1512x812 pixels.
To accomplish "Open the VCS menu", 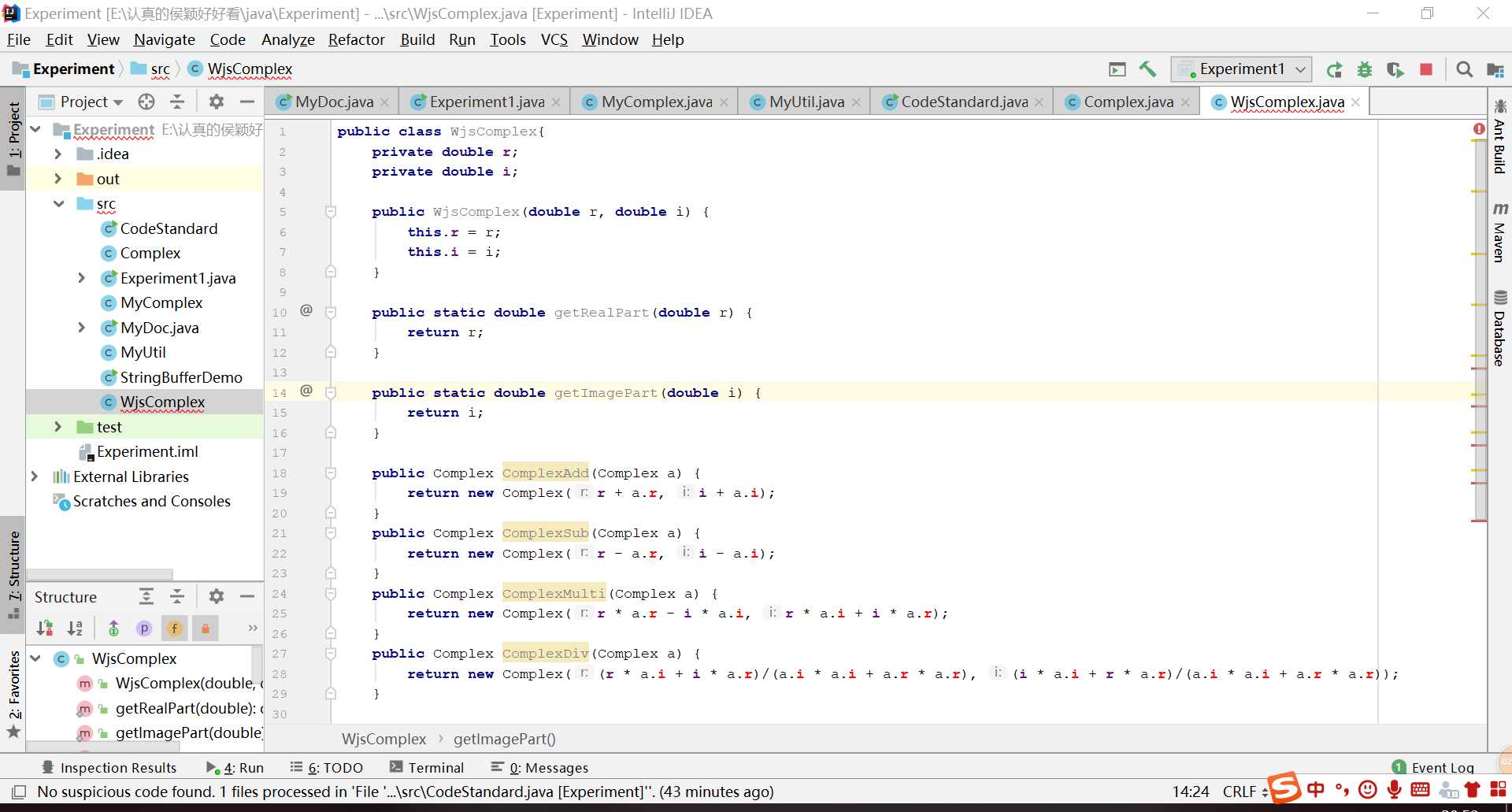I will (x=554, y=39).
